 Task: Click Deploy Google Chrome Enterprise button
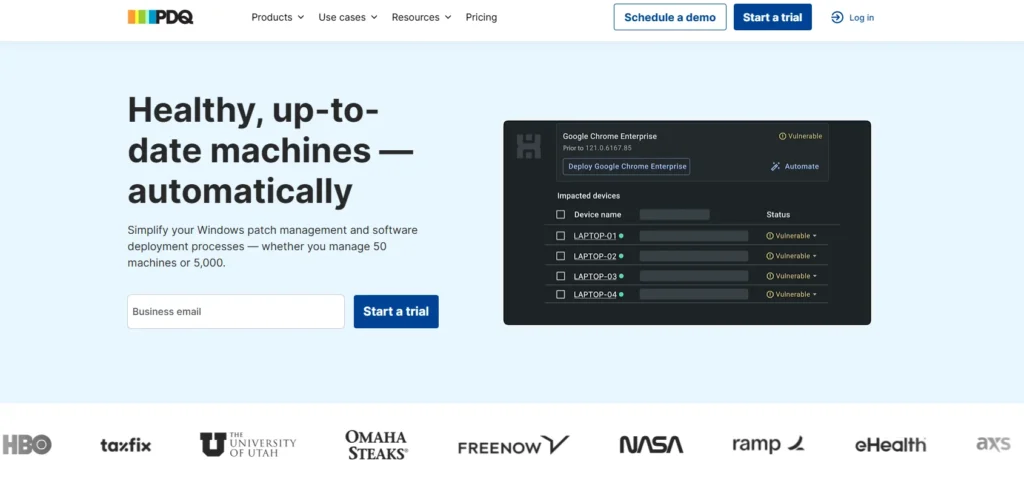tap(627, 166)
